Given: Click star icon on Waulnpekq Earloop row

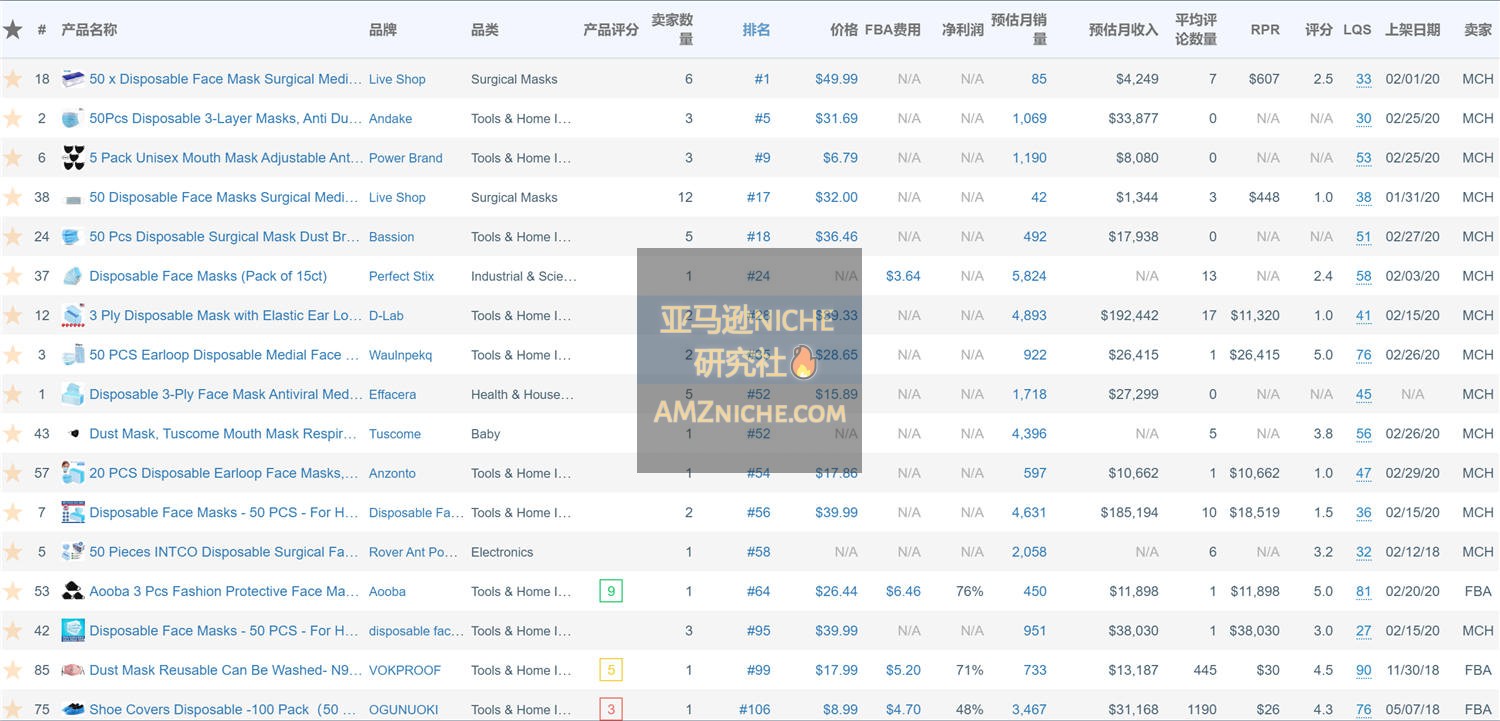Looking at the screenshot, I should click(12, 355).
